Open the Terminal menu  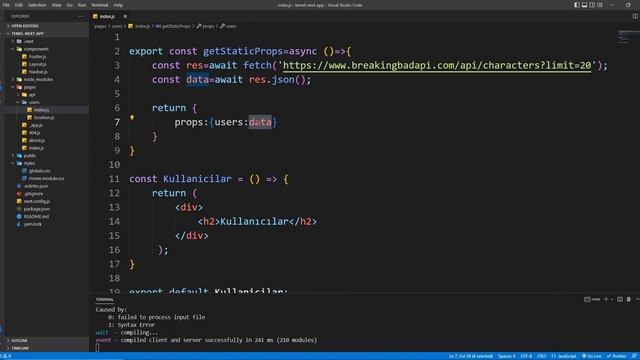[100, 5]
